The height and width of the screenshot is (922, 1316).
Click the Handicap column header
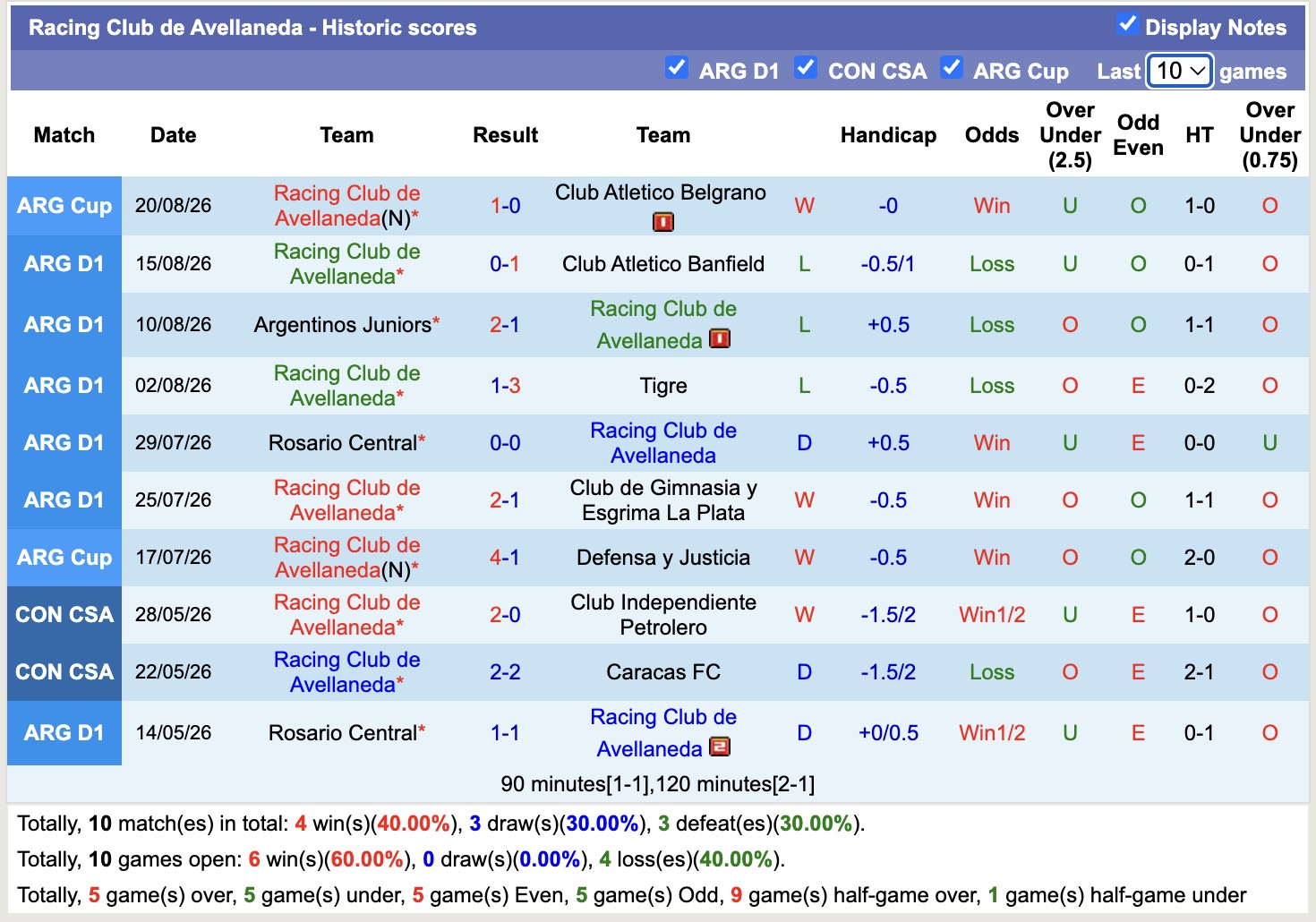tap(888, 135)
